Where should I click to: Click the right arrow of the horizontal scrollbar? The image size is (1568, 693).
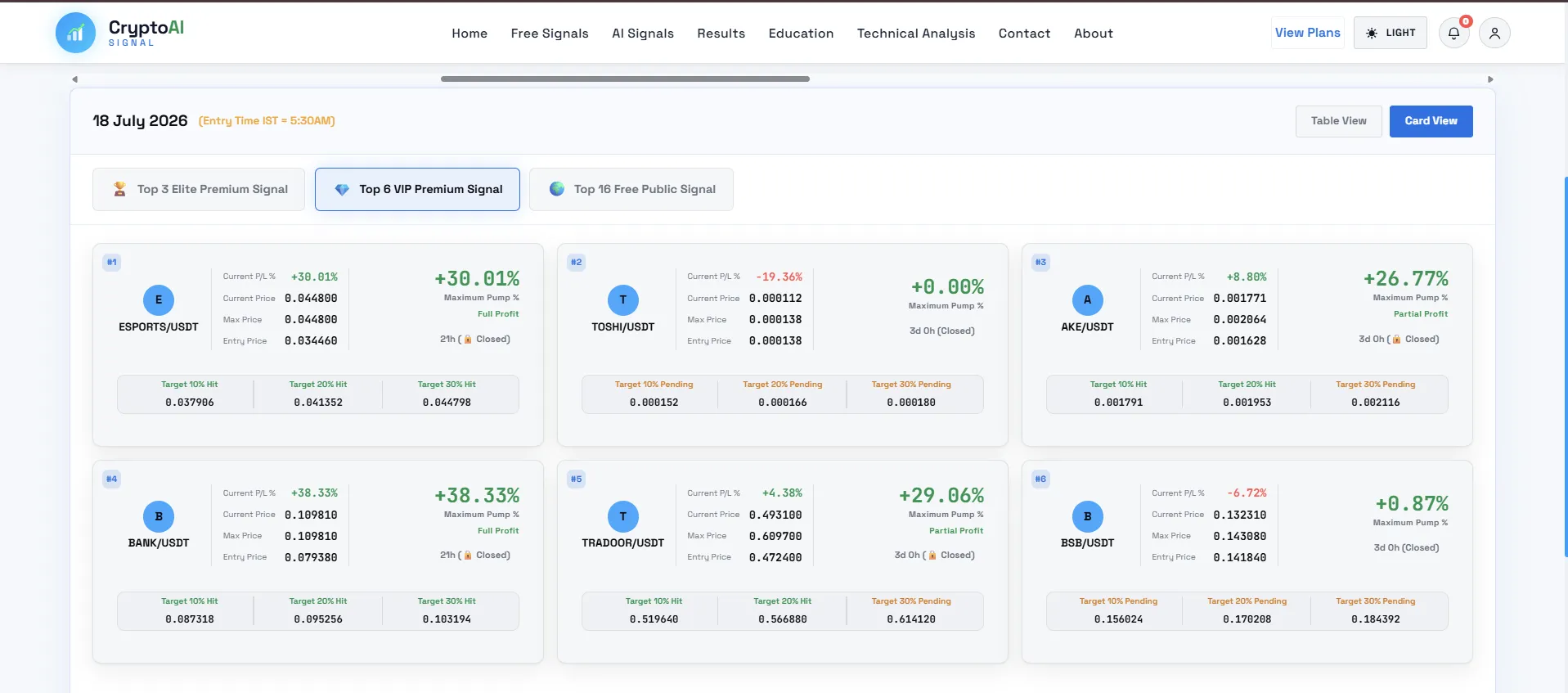click(1490, 79)
